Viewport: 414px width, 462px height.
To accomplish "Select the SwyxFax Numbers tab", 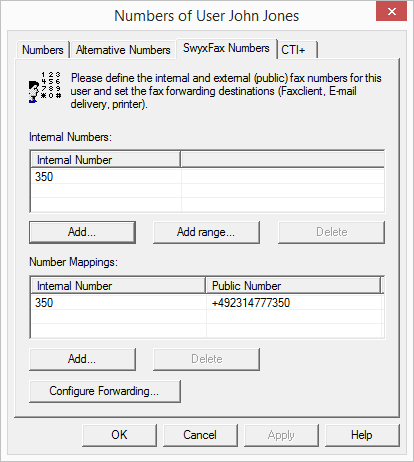I will tap(226, 48).
